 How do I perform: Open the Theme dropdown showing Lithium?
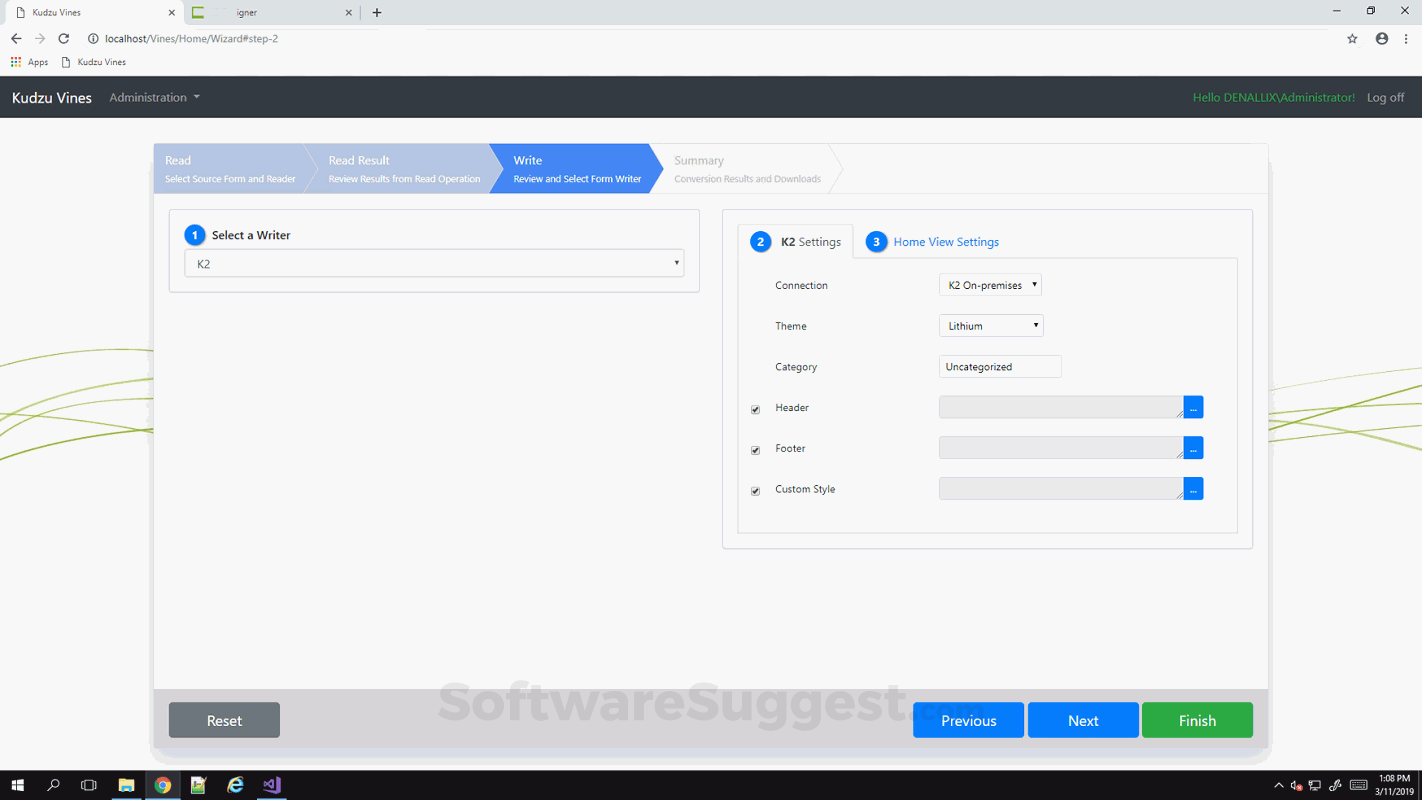[x=991, y=326]
